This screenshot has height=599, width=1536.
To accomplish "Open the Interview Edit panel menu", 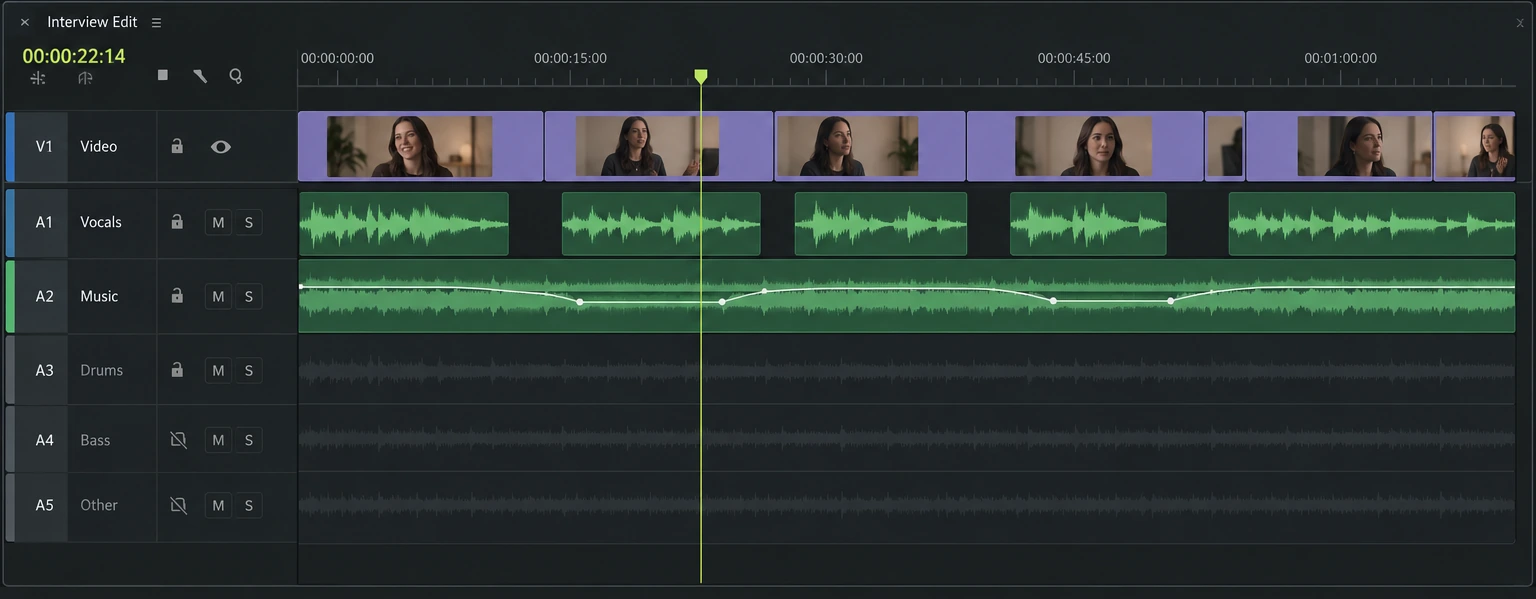I will [156, 22].
